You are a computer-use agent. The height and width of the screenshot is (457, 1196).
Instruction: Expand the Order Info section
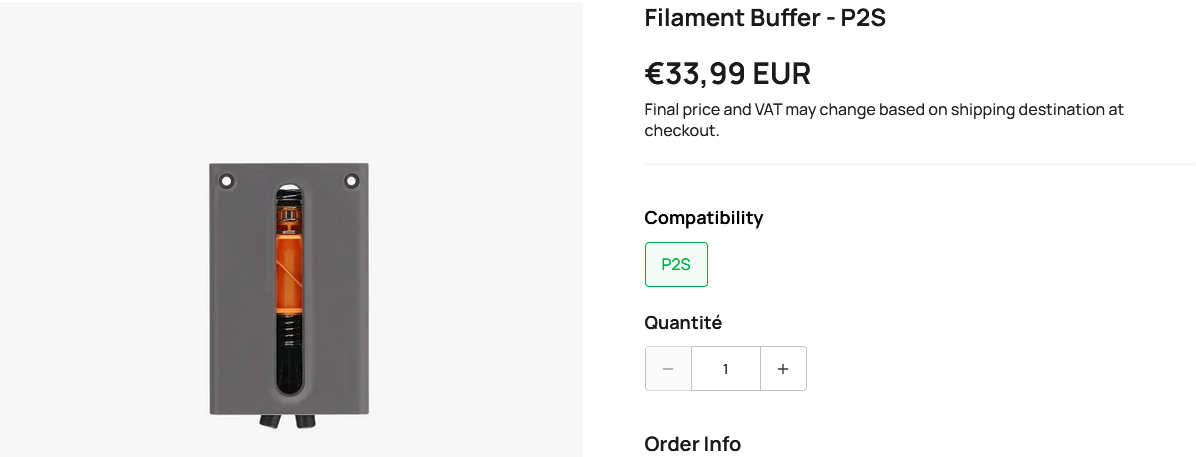(692, 444)
